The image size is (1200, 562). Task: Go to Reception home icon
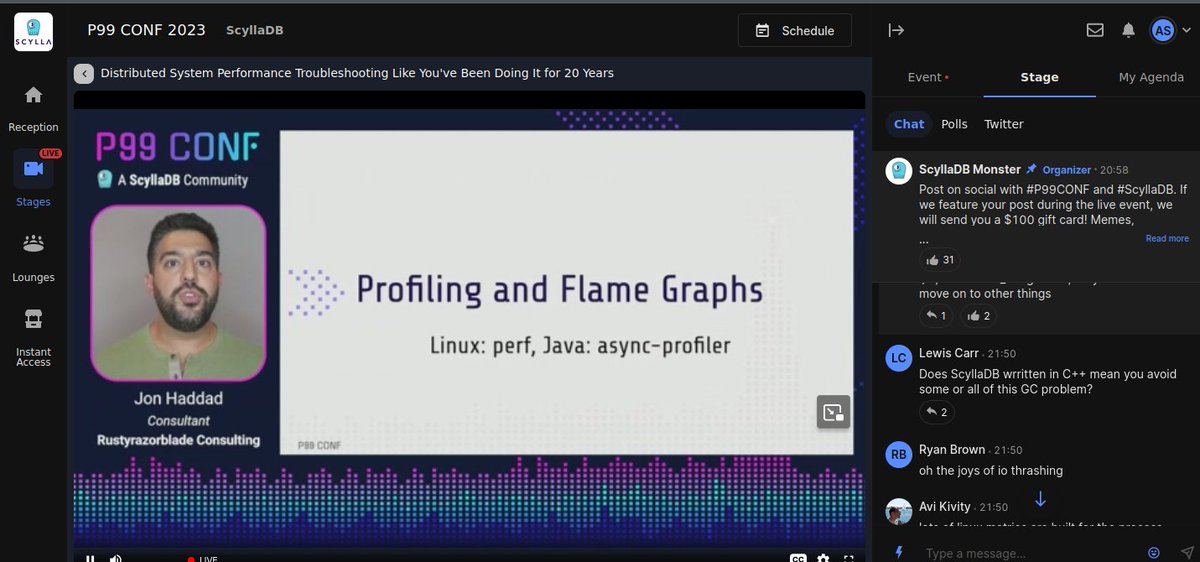tap(33, 95)
